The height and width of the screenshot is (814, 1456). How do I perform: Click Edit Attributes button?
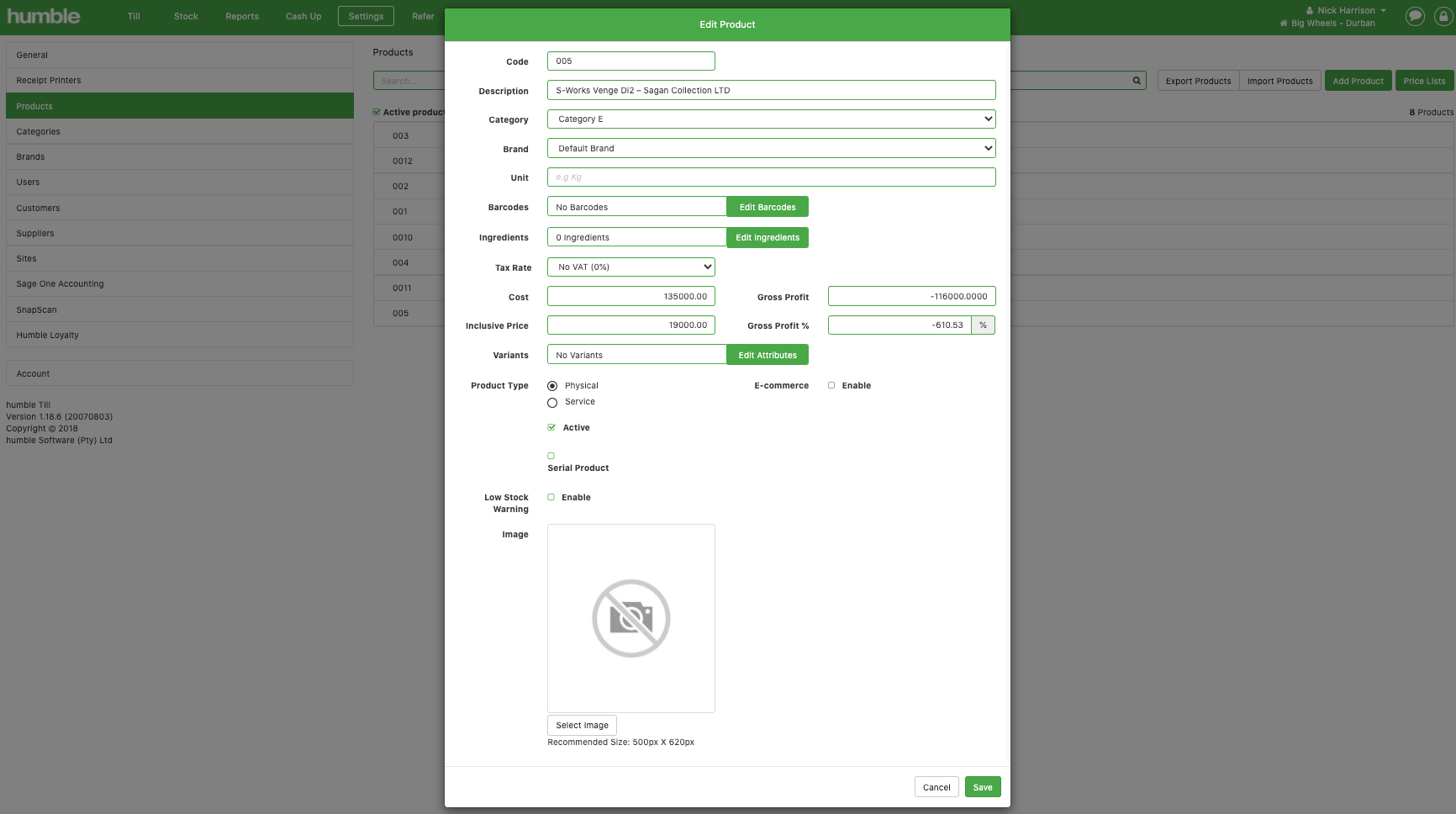[x=768, y=355]
